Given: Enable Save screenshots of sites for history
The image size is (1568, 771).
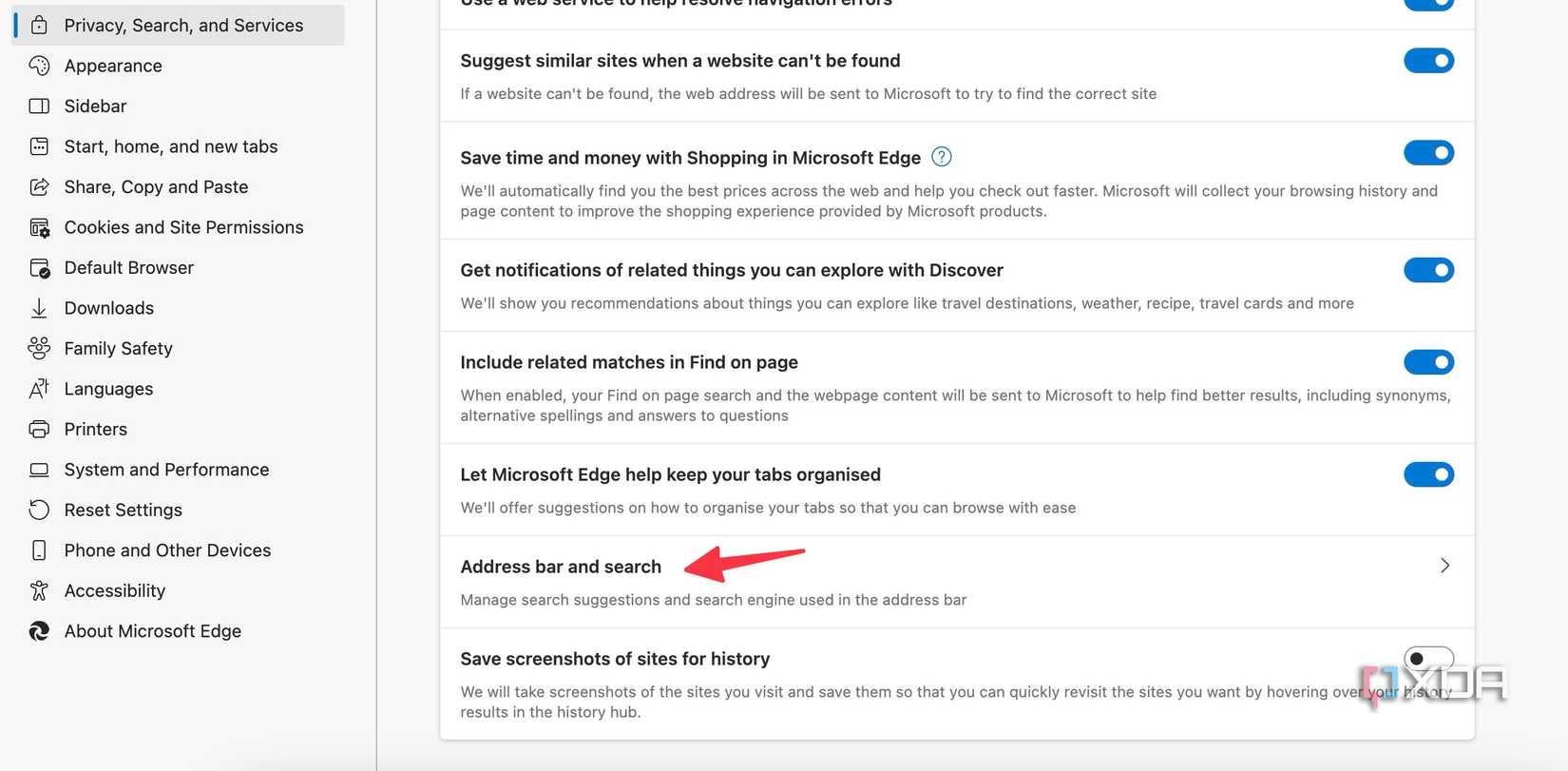Looking at the screenshot, I should [1428, 658].
